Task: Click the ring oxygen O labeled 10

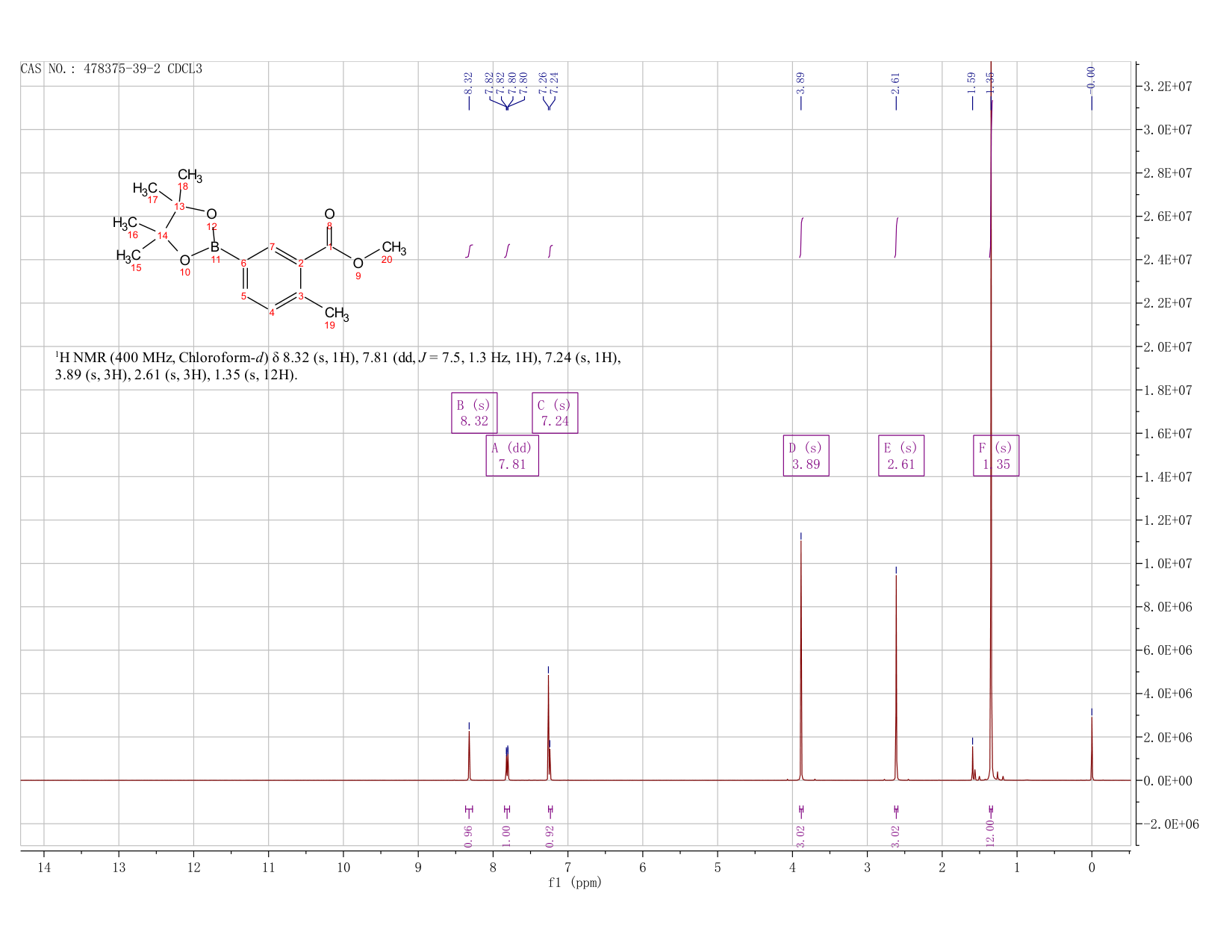Action: tap(184, 262)
